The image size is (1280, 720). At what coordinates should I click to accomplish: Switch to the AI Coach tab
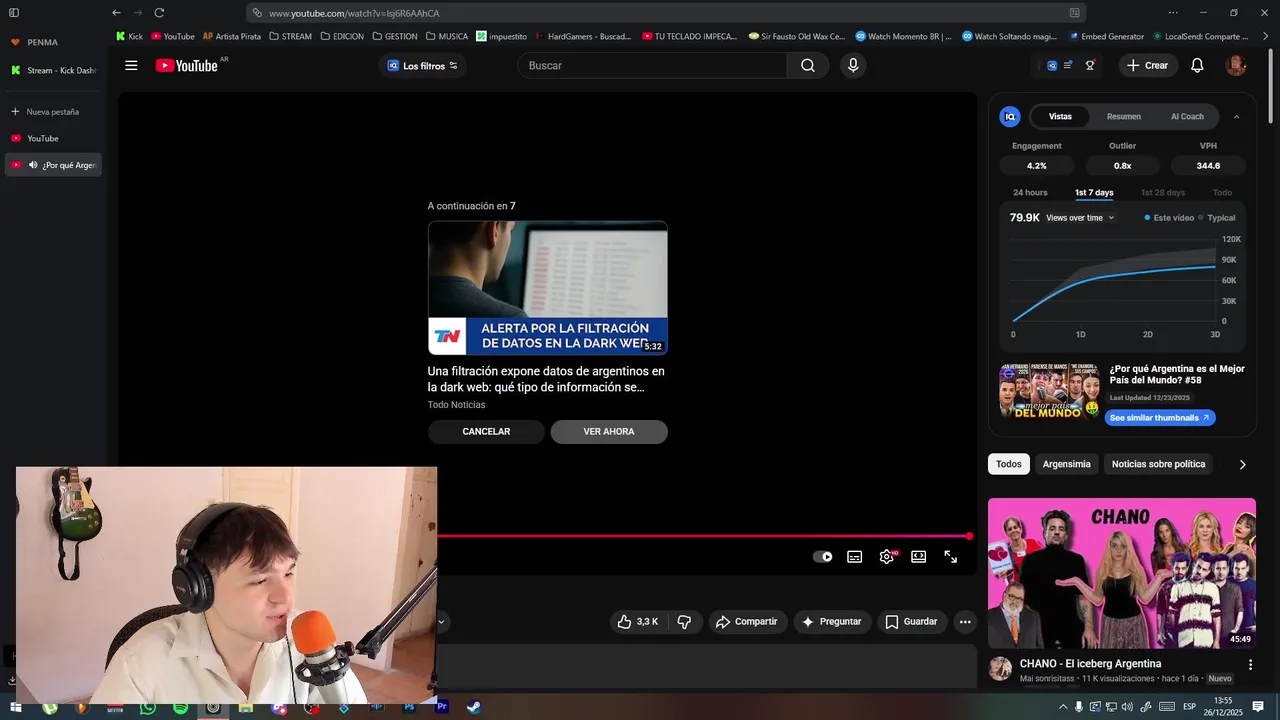click(x=1187, y=117)
